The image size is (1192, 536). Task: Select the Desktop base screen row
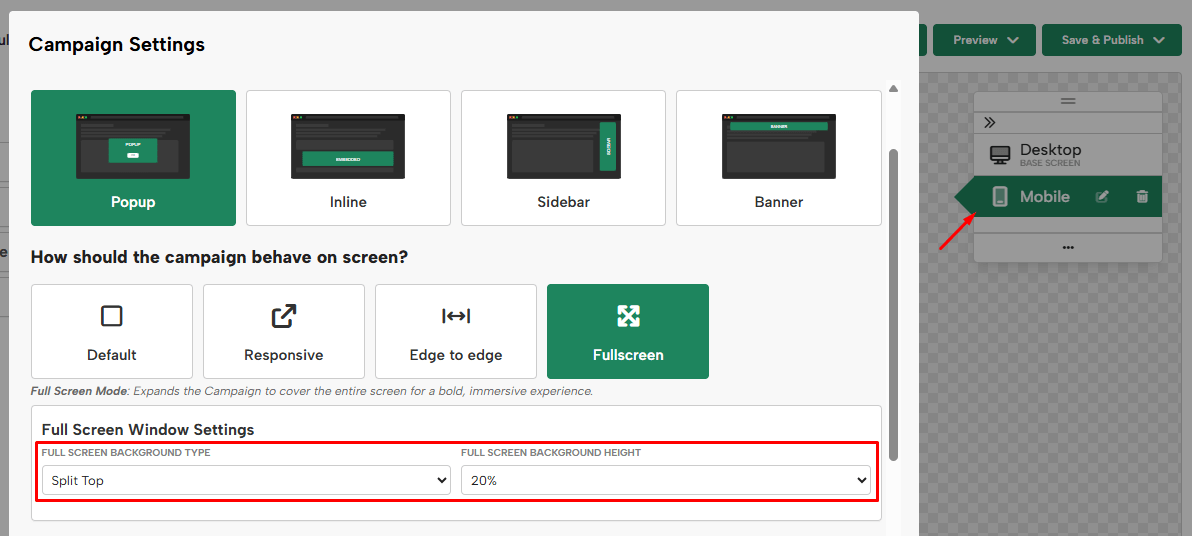(1068, 154)
